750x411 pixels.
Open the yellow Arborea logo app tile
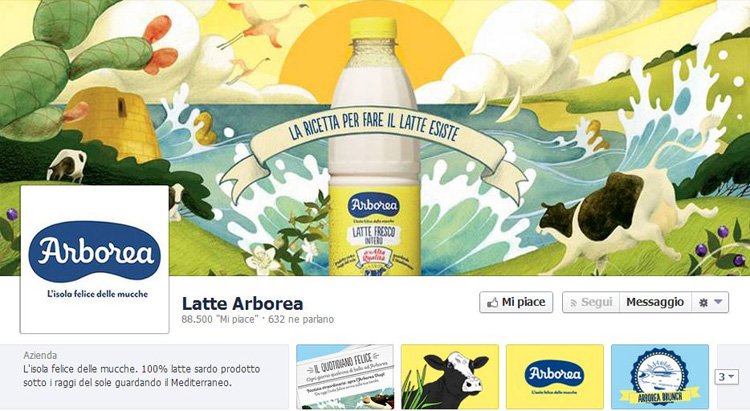tap(555, 377)
